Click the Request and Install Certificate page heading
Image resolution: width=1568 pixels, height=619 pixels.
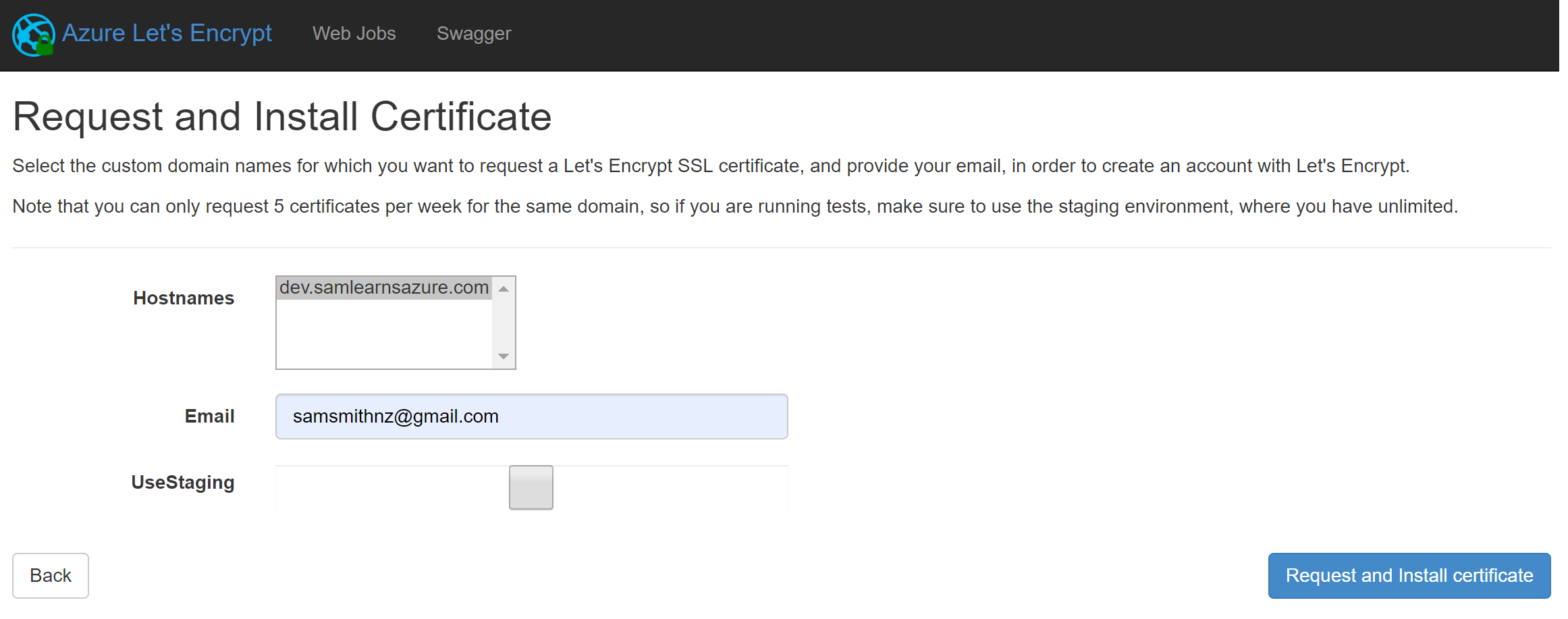coord(282,117)
